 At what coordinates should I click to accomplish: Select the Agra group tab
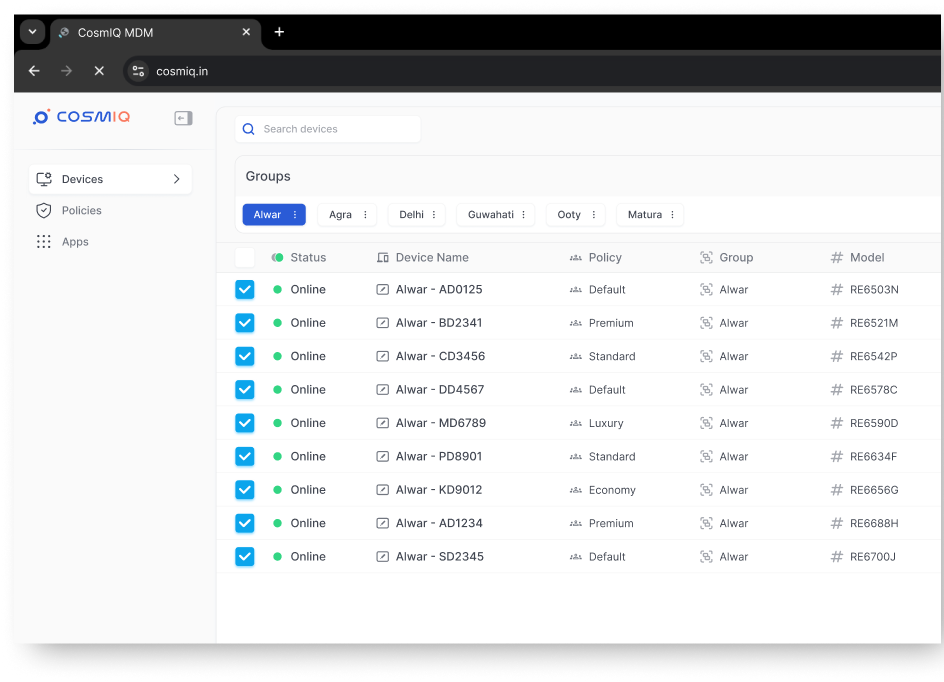[x=340, y=215]
